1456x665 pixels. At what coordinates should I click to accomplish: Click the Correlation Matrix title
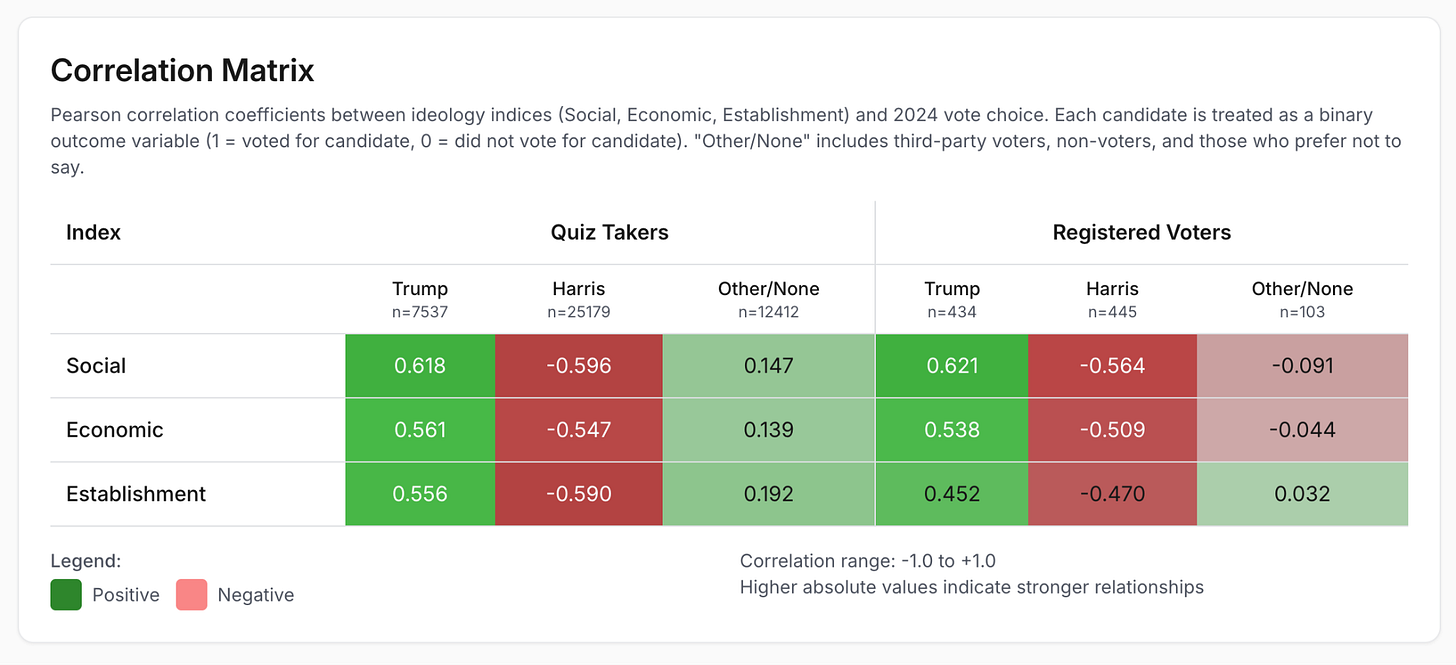click(182, 71)
